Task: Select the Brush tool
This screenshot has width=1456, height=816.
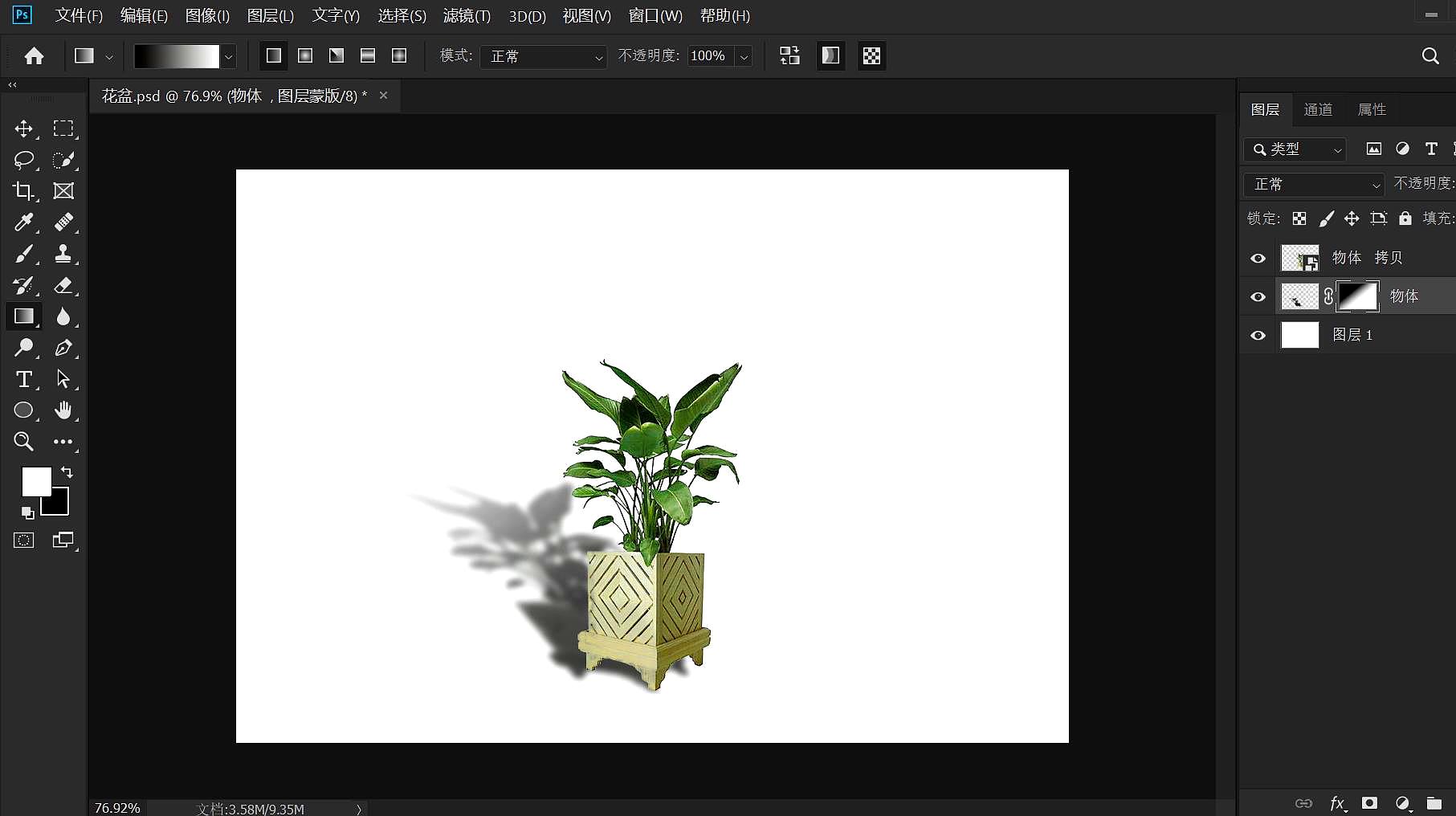Action: point(24,254)
